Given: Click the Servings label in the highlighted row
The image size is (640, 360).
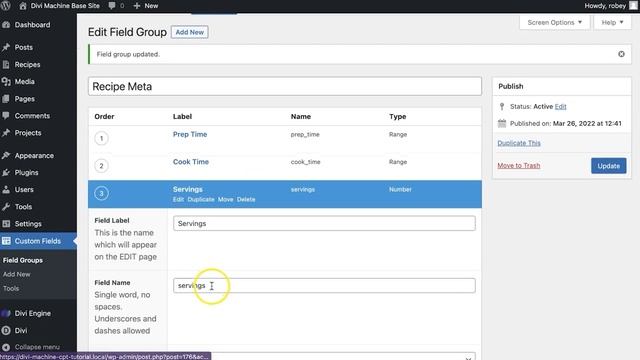Looking at the screenshot, I should pos(188,189).
